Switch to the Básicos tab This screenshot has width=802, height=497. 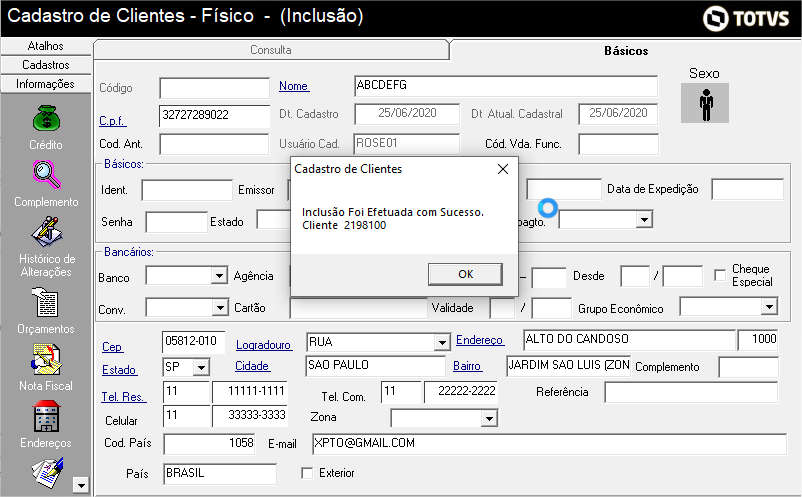(x=626, y=51)
